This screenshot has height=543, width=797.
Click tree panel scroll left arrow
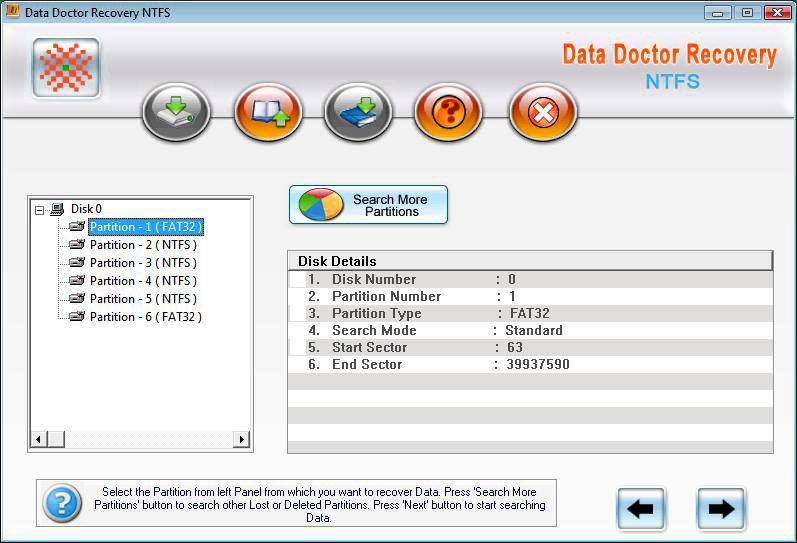(x=39, y=439)
